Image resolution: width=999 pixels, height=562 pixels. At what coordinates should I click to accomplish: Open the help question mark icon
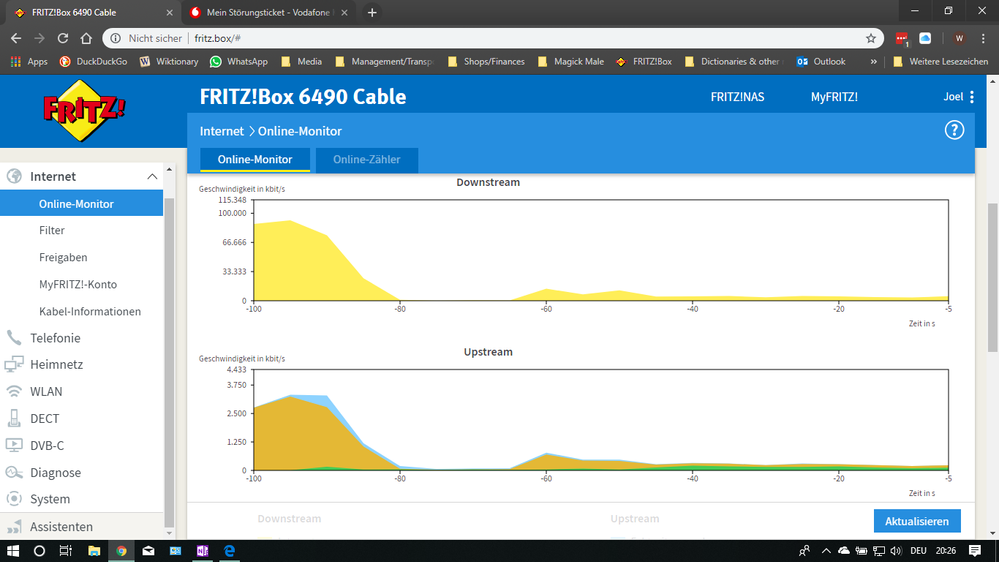coord(954,131)
